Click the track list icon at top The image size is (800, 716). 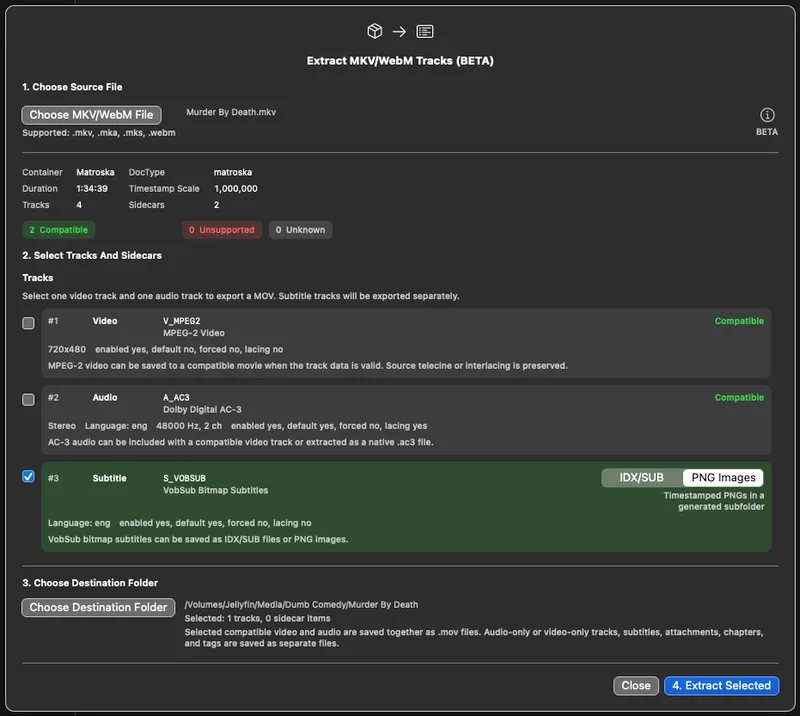pyautogui.click(x=424, y=32)
